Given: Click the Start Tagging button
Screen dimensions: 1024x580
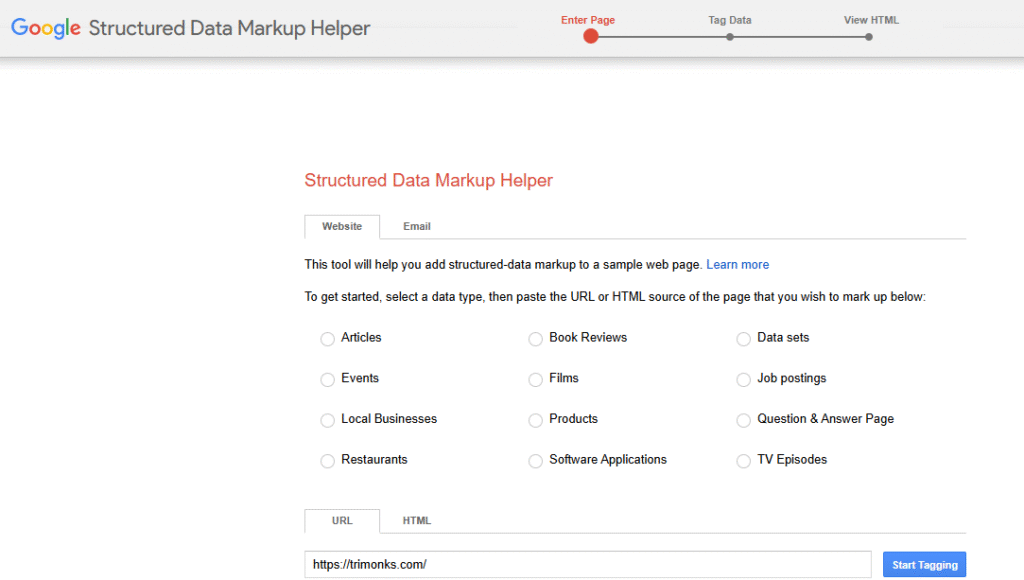Looking at the screenshot, I should click(924, 565).
